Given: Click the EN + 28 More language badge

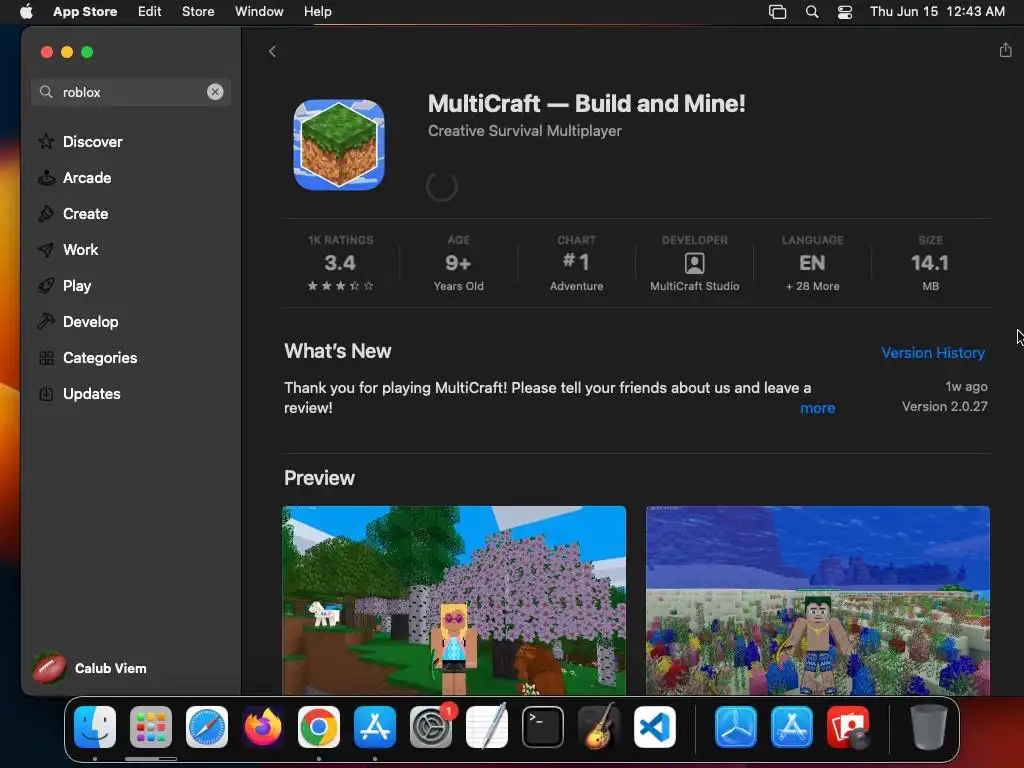Looking at the screenshot, I should pos(812,263).
